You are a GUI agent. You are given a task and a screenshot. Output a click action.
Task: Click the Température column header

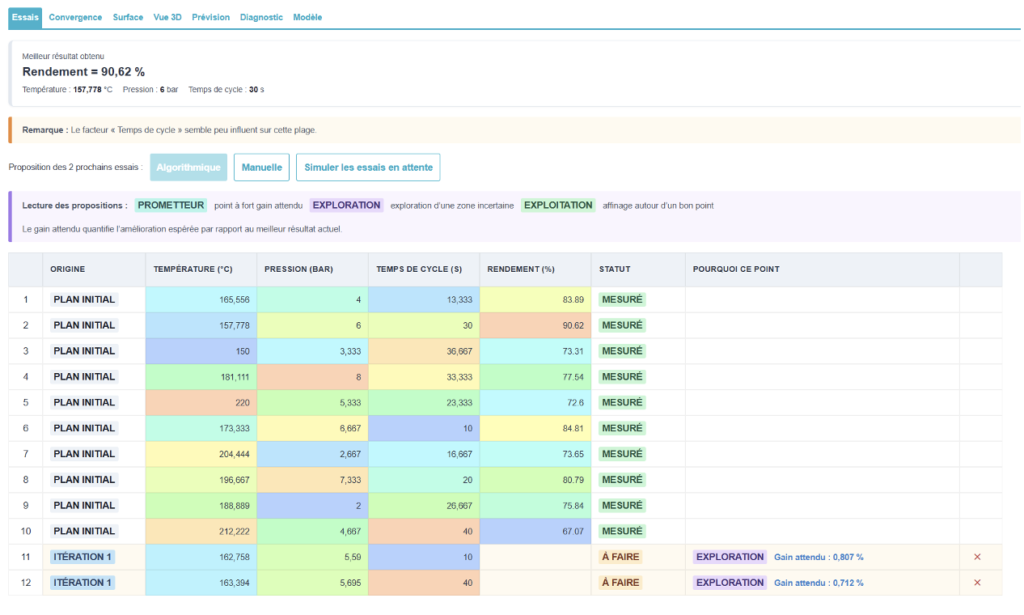[x=193, y=269]
